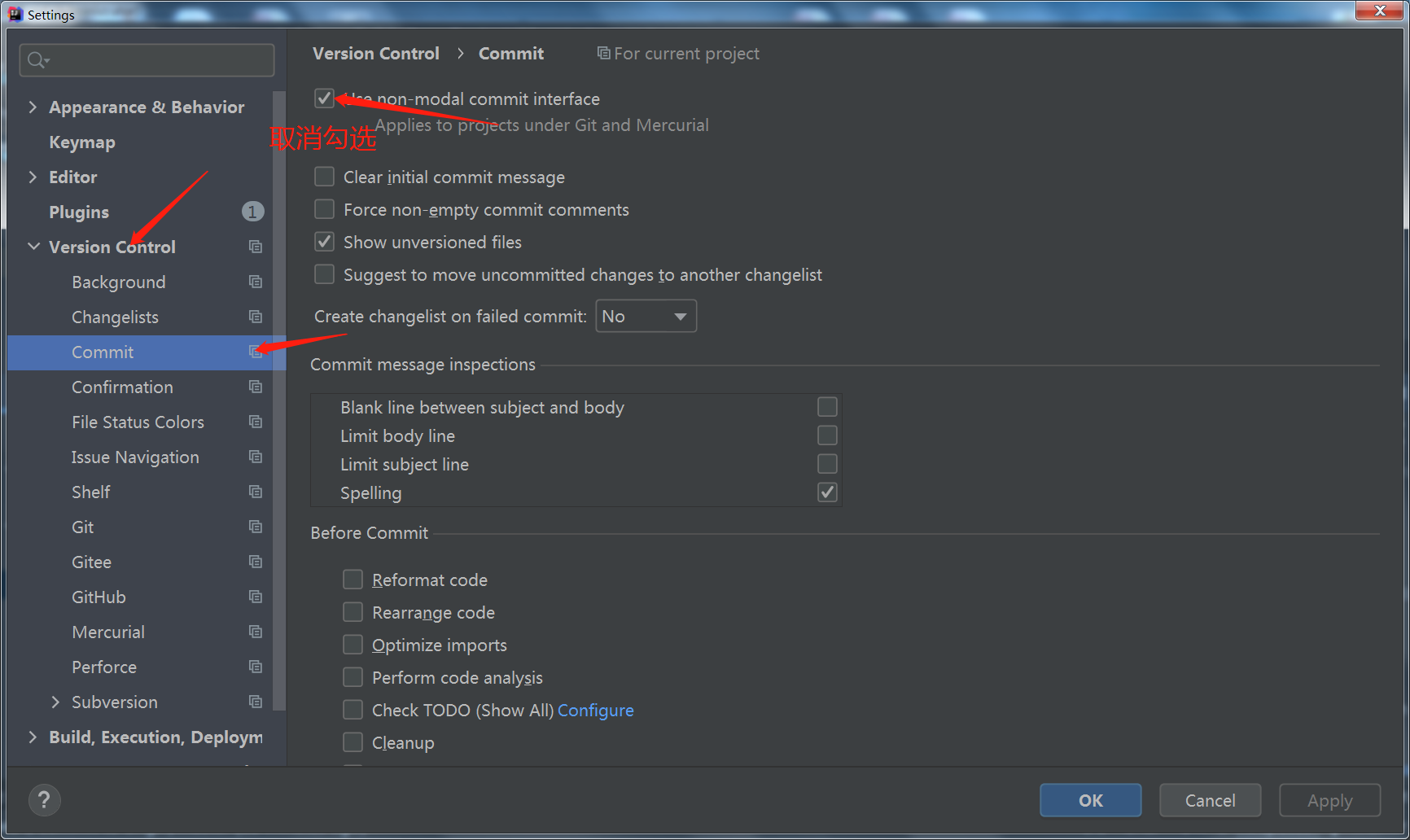This screenshot has height=840, width=1410.
Task: Click the project-level settings icon beside Commit
Action: pos(255,352)
